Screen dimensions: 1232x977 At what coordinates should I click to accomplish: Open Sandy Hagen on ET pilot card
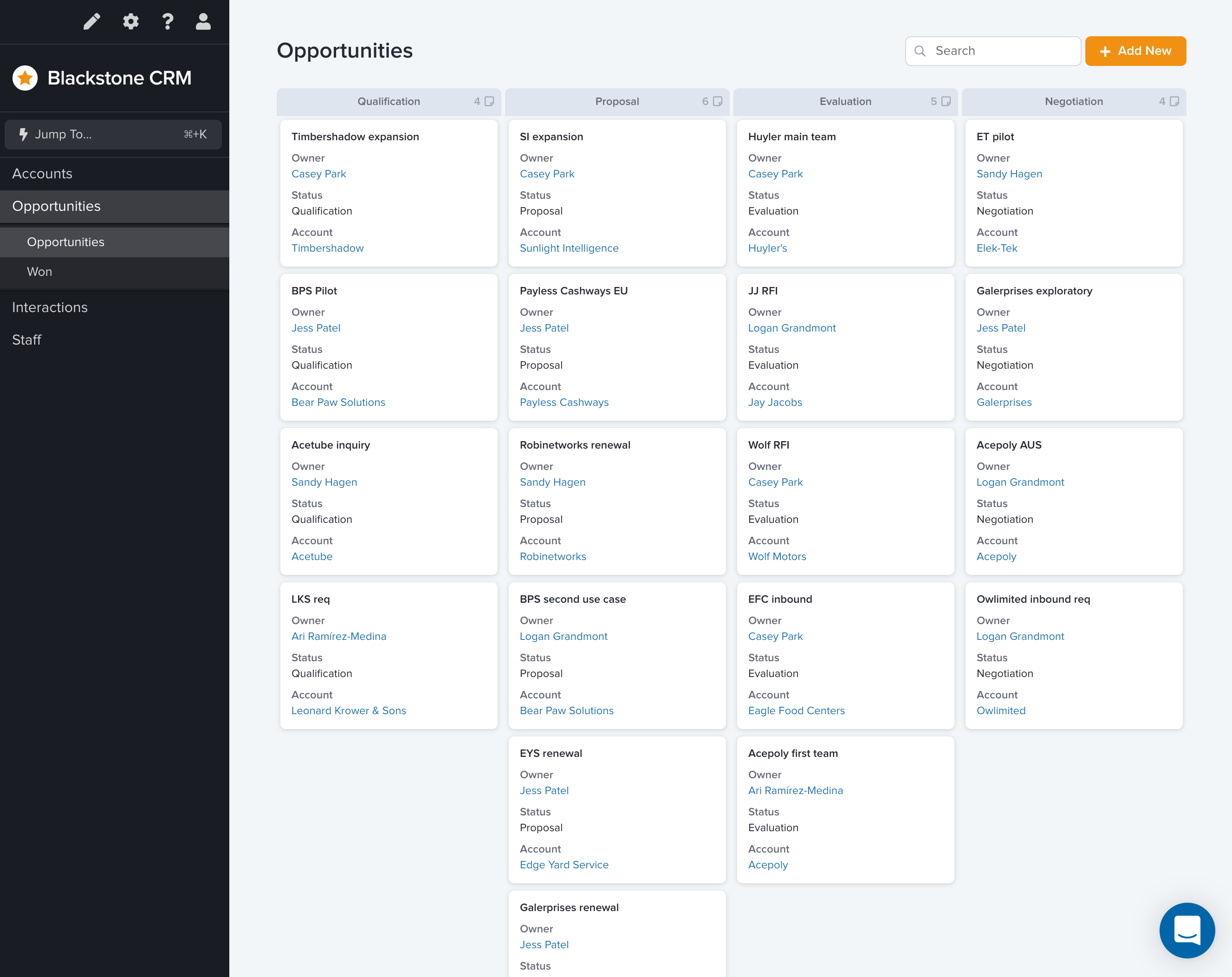[x=1009, y=174]
